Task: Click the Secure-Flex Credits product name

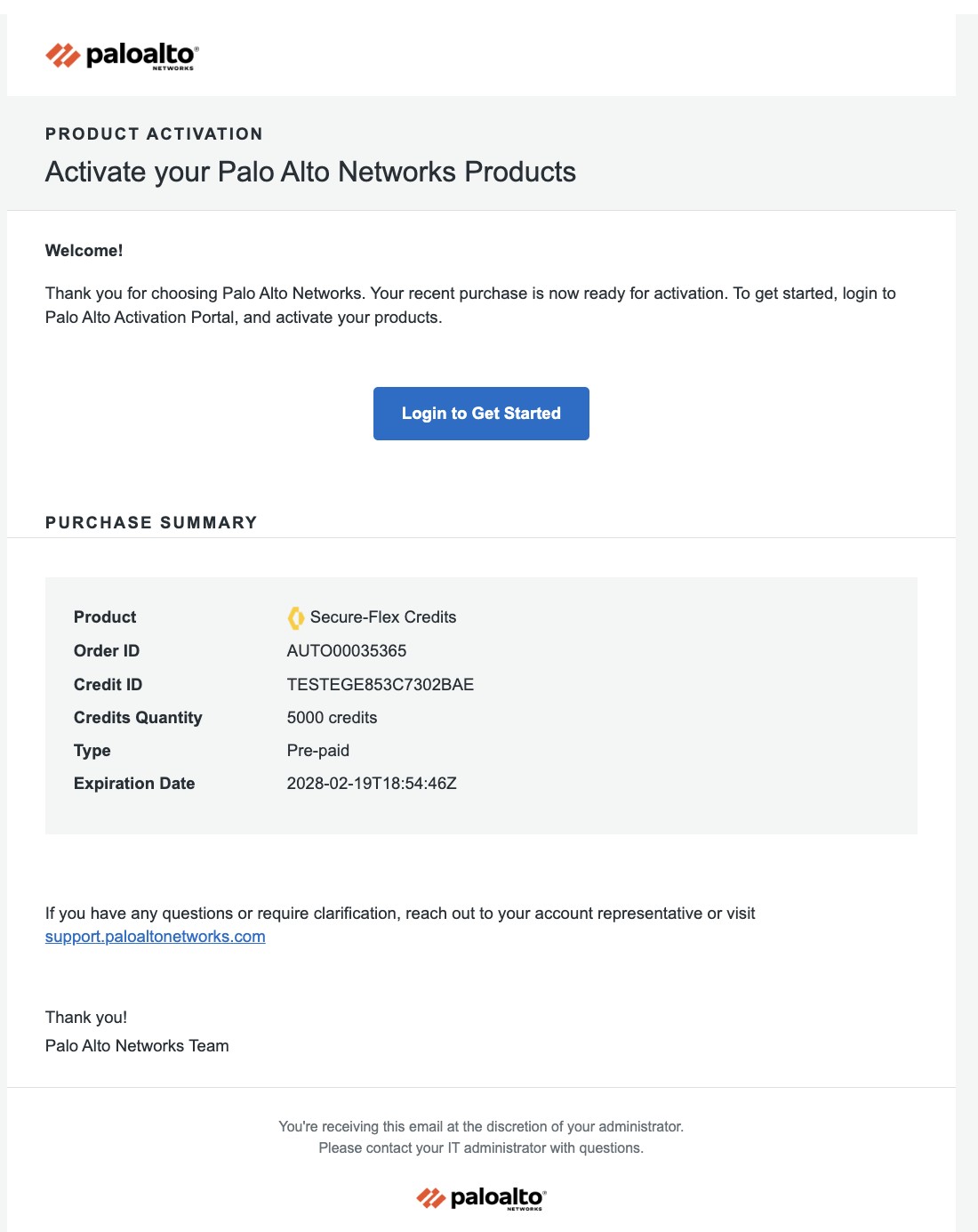Action: (x=383, y=617)
